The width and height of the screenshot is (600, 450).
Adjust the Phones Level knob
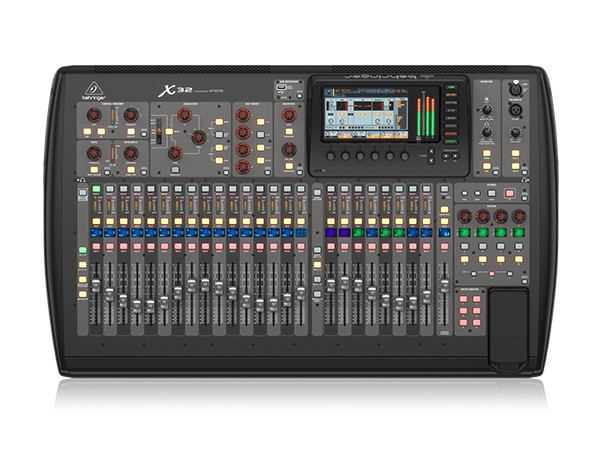(486, 132)
